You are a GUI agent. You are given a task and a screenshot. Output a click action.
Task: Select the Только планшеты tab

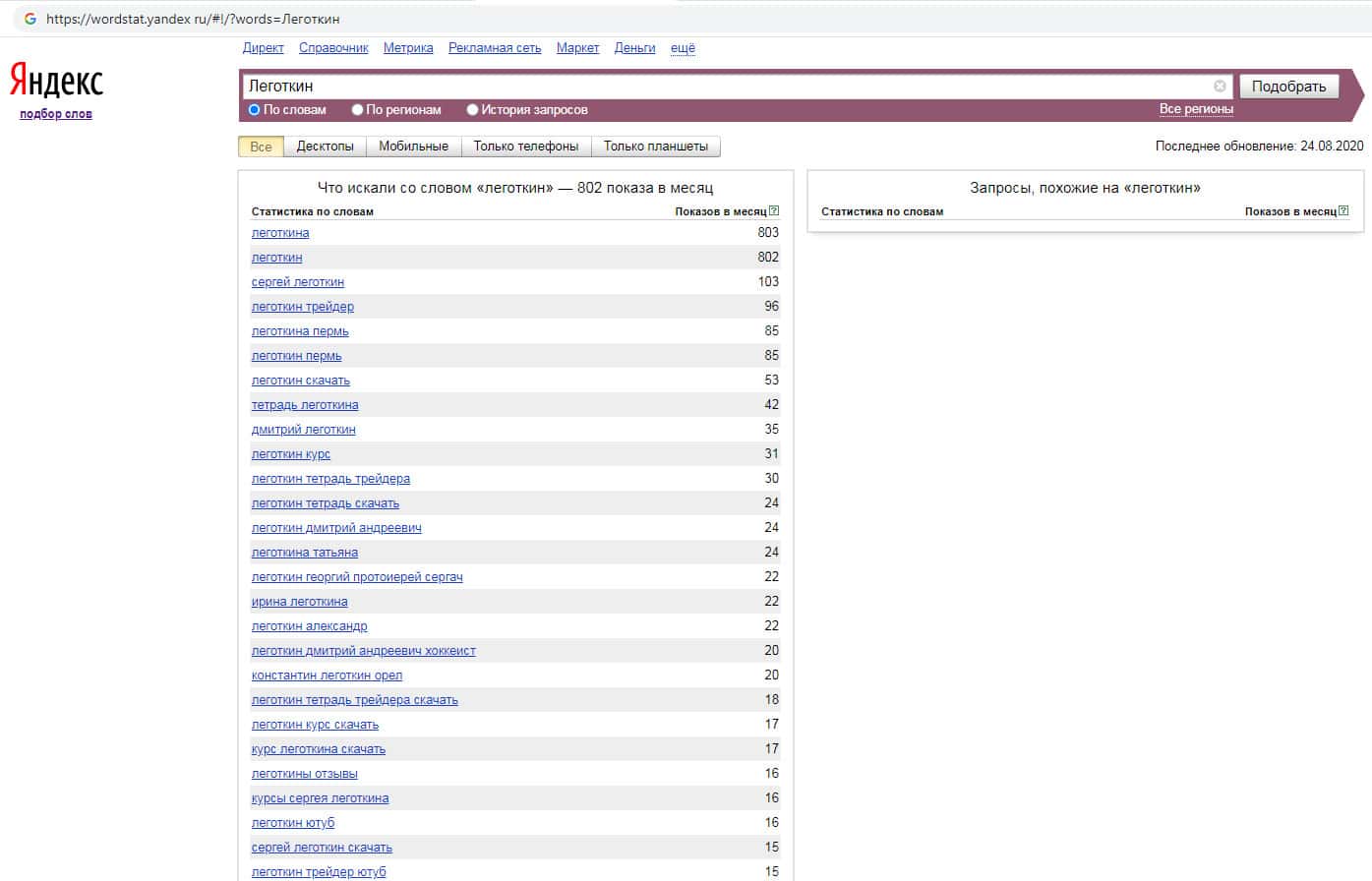point(655,147)
